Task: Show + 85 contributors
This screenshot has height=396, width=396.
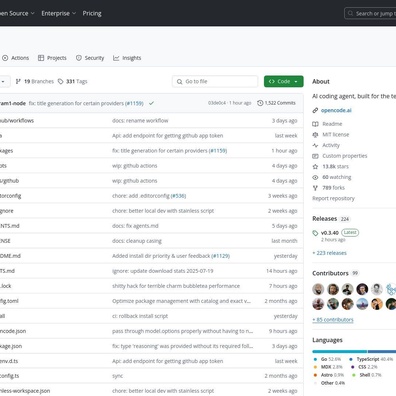Action: [x=333, y=320]
